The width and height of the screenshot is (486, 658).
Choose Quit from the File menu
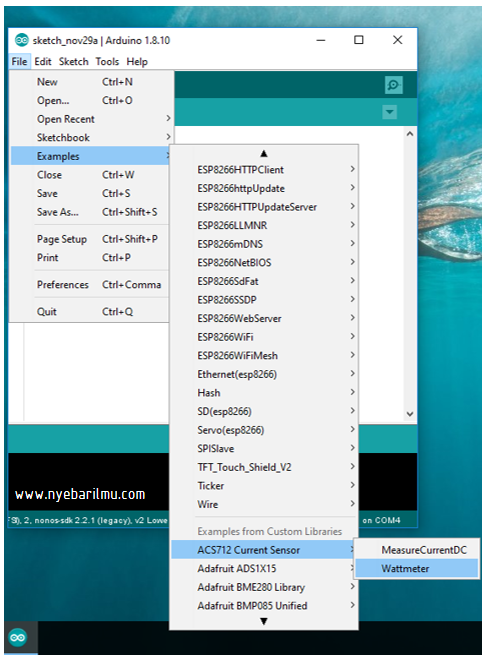click(90, 312)
